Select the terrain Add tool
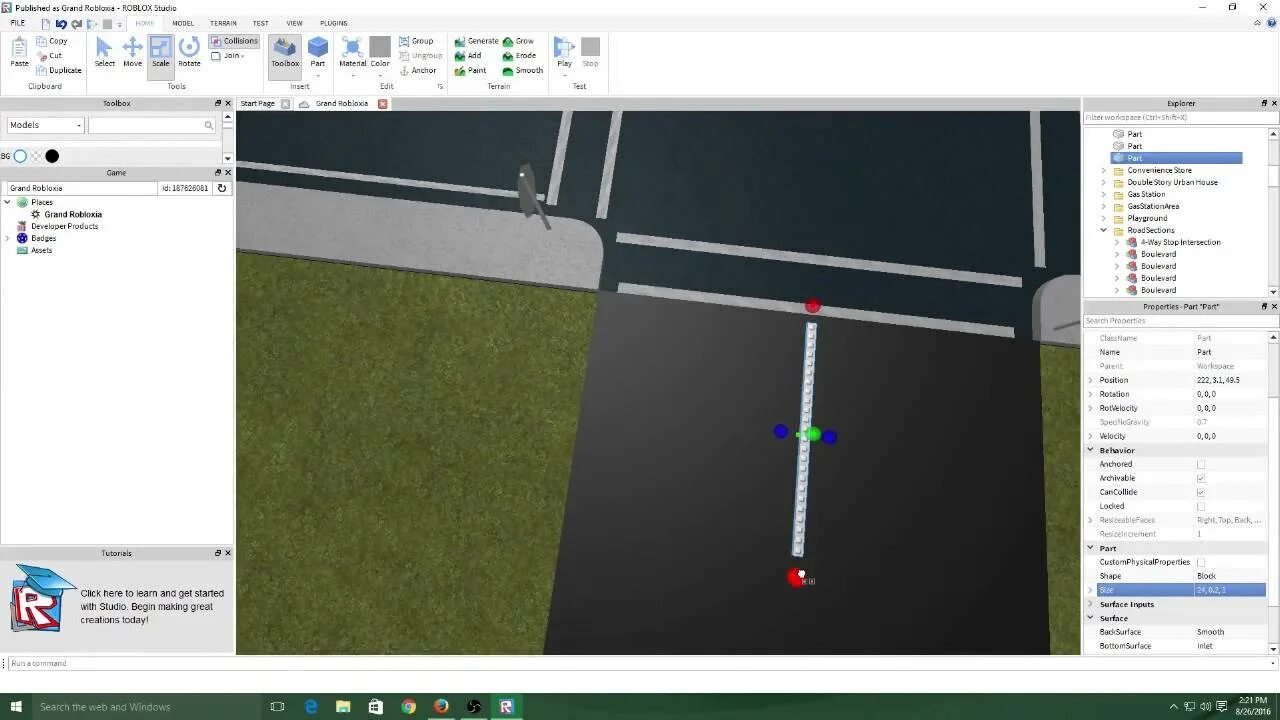This screenshot has width=1280, height=720. [468, 56]
